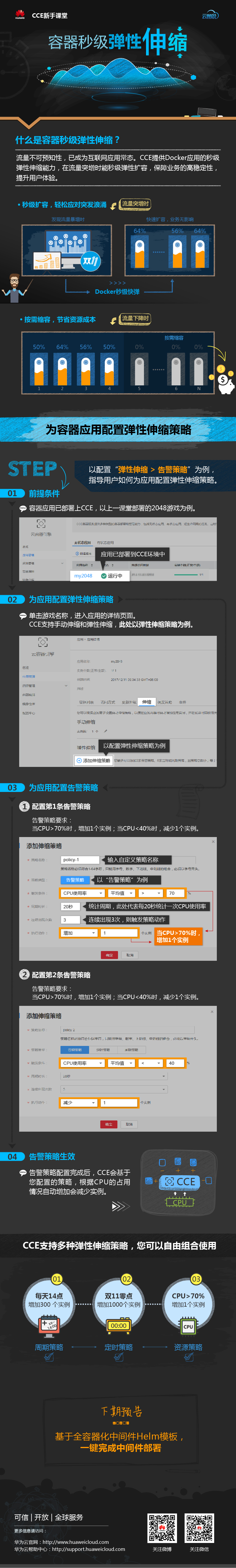Click the 云容器引擎 logo above the my2048 list
This screenshot has height=1568, width=236.
coord(41,524)
